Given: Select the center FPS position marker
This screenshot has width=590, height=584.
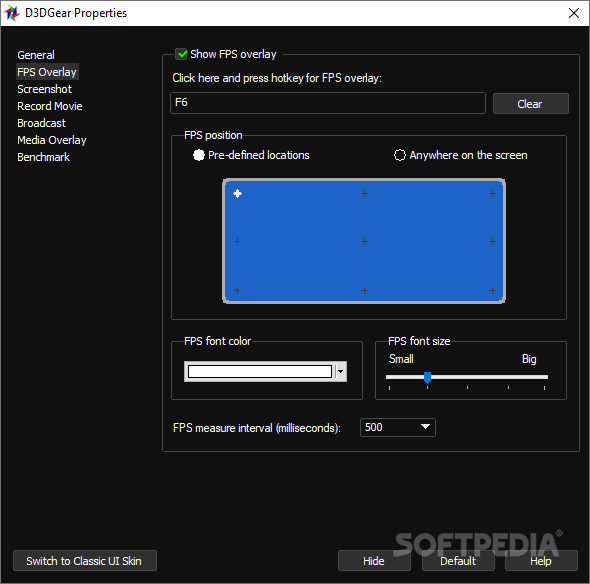Looking at the screenshot, I should 364,242.
